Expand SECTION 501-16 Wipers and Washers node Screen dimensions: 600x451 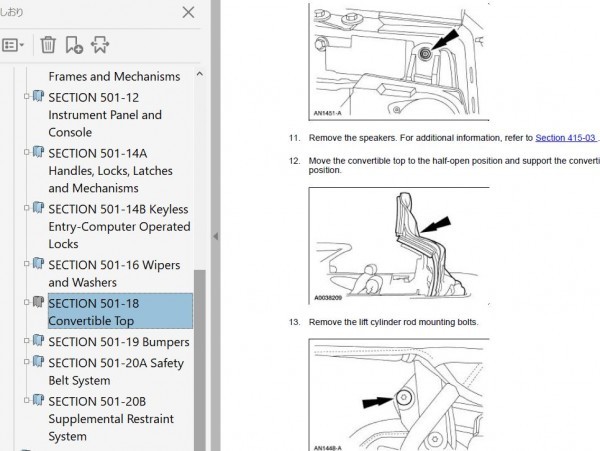(x=26, y=264)
